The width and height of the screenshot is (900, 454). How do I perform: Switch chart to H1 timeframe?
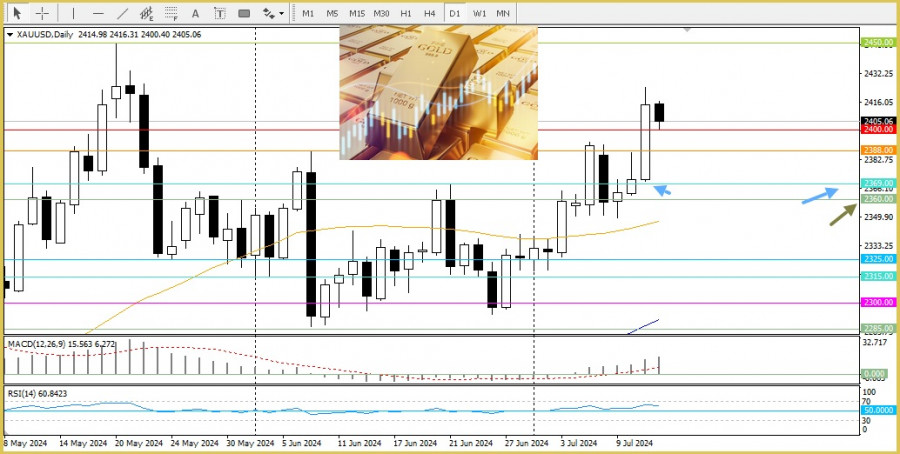point(406,13)
